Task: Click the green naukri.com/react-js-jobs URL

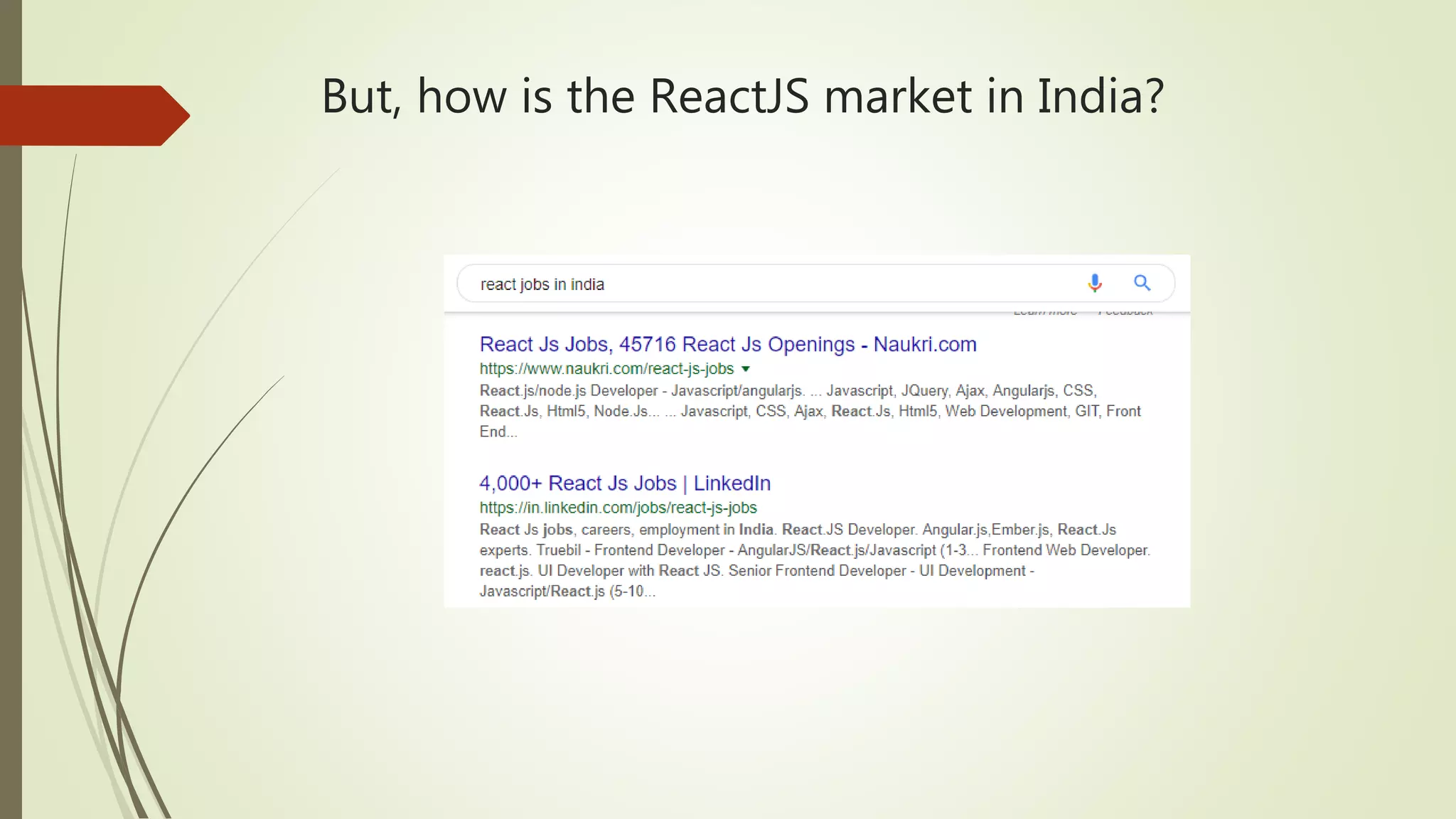Action: tap(606, 369)
